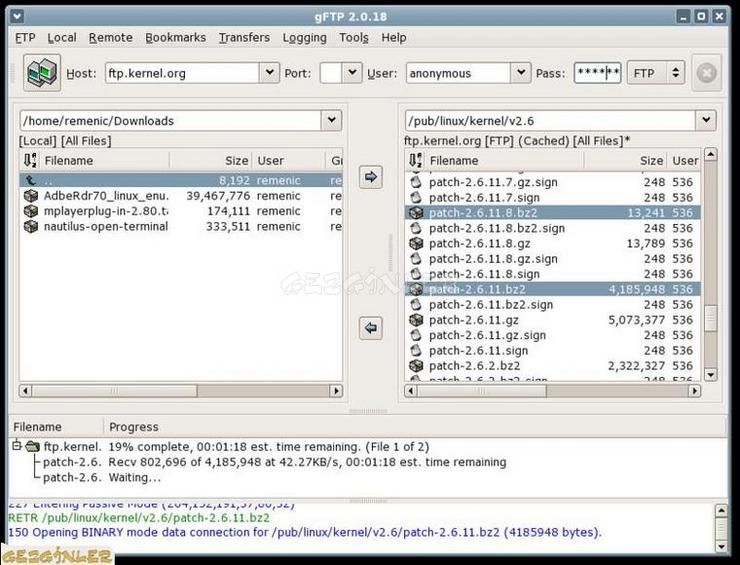This screenshot has width=740, height=565.
Task: Click the local pane horizontal scrollbar thumb
Action: tap(115, 391)
